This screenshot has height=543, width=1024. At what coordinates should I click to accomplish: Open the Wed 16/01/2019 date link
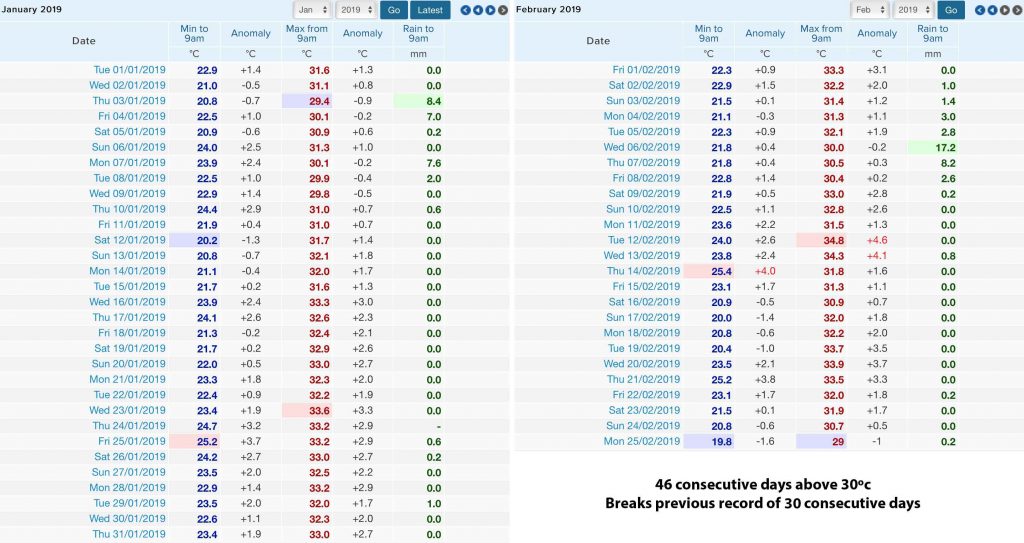127,302
